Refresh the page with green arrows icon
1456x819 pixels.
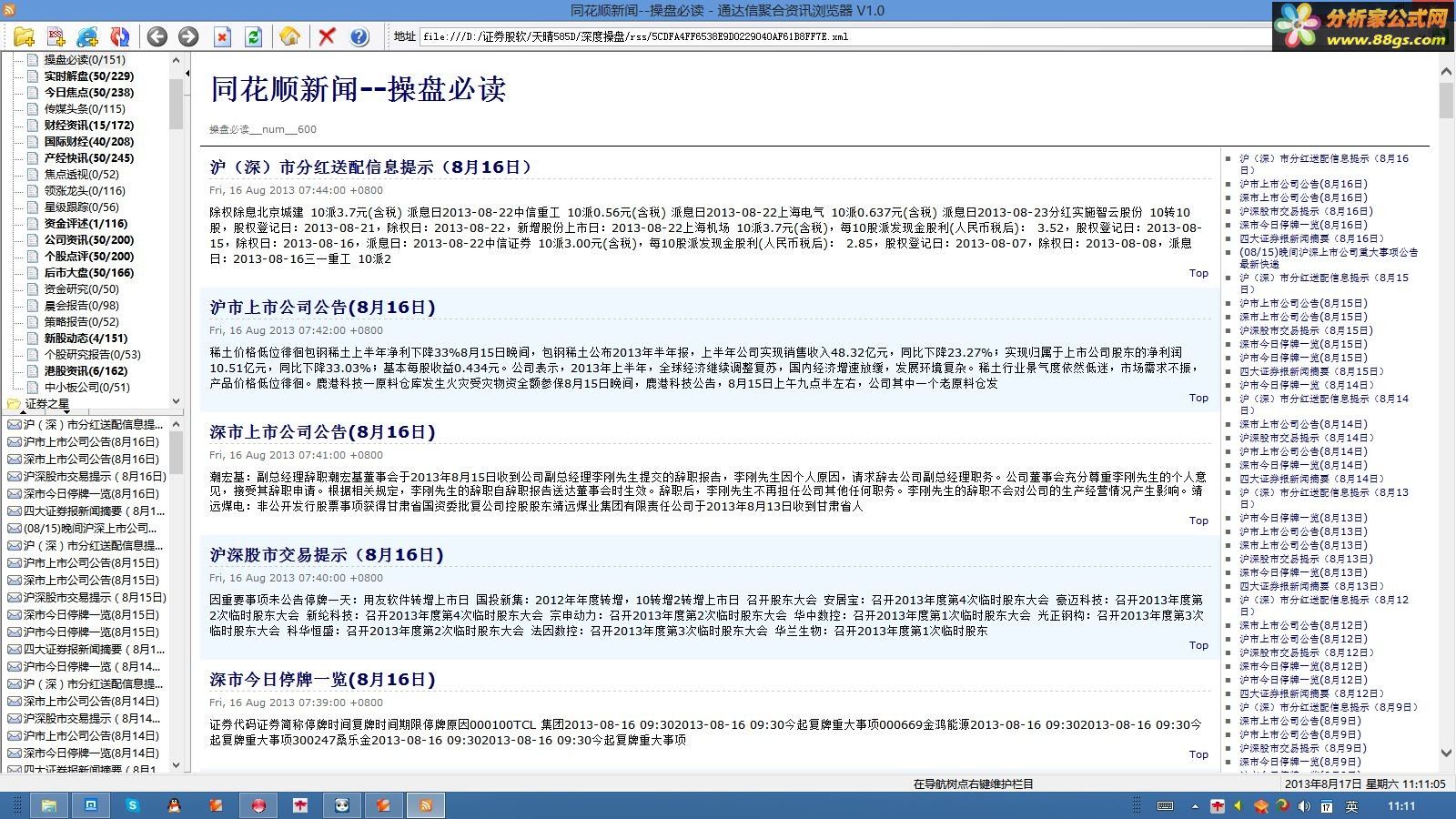click(254, 37)
